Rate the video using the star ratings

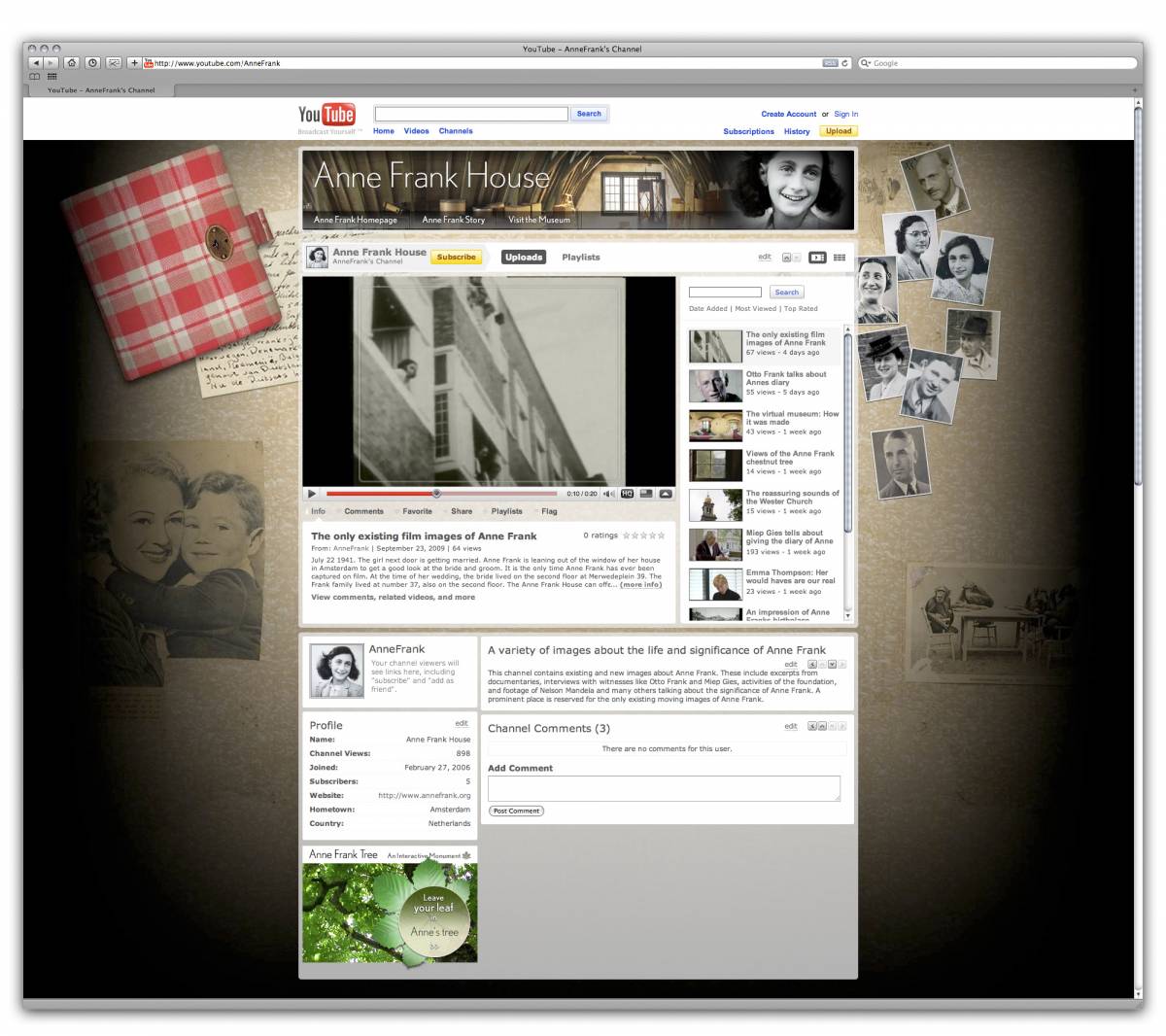coord(644,535)
